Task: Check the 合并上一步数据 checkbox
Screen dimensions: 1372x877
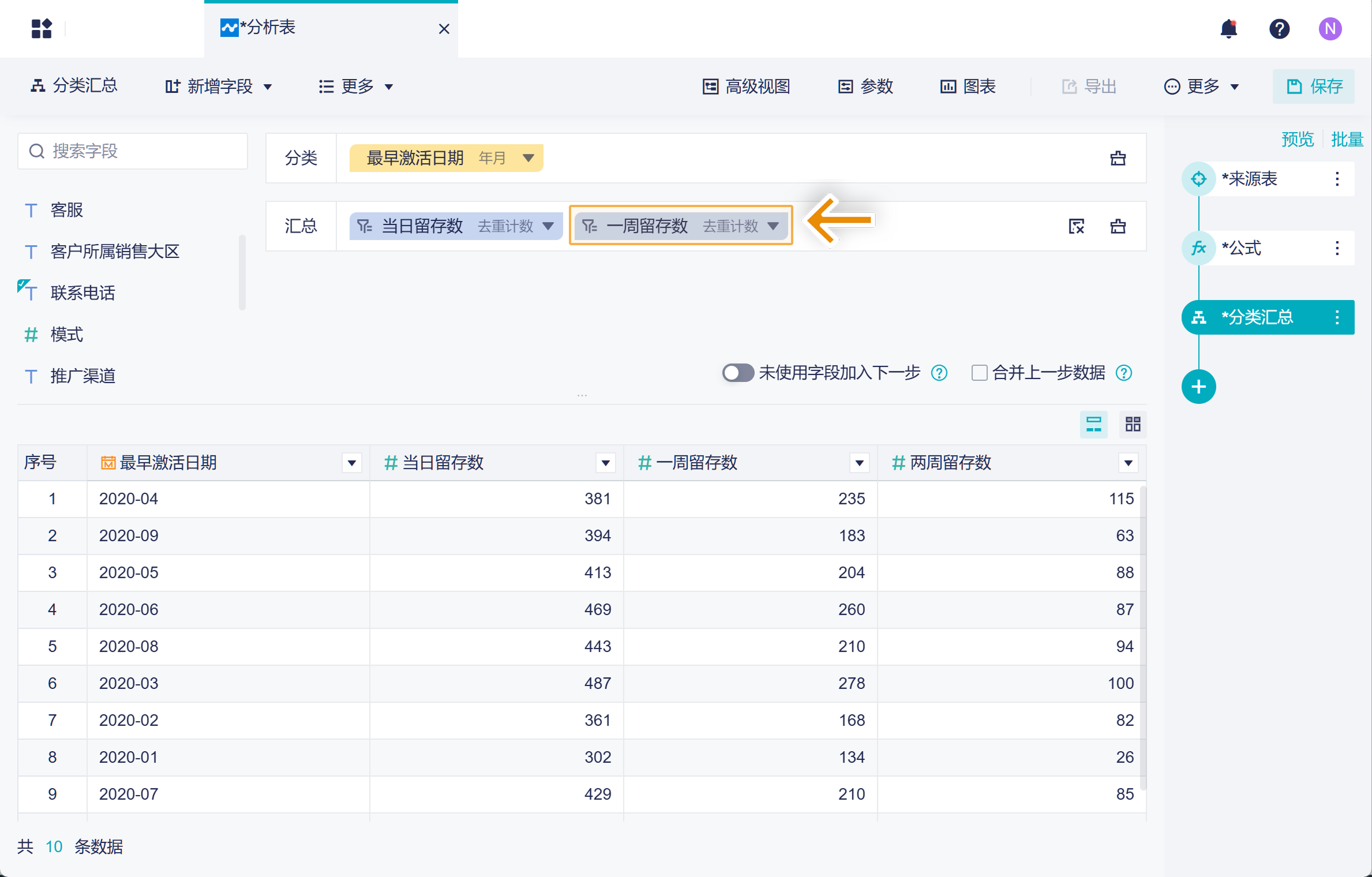Action: [979, 373]
